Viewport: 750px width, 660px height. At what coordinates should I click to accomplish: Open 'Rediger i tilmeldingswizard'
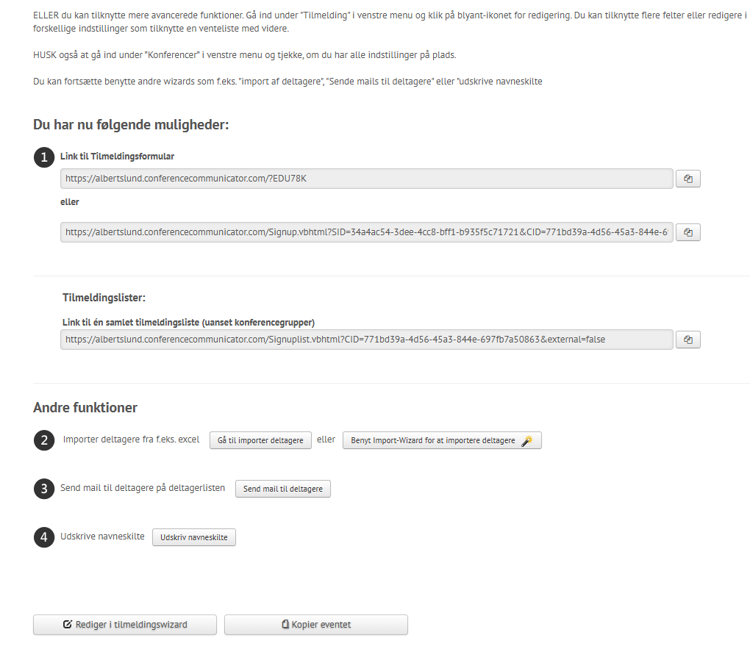[x=125, y=625]
